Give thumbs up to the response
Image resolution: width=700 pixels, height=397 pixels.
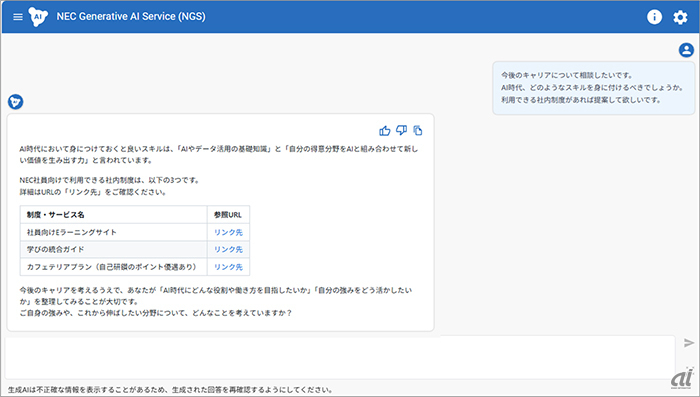pyautogui.click(x=384, y=130)
